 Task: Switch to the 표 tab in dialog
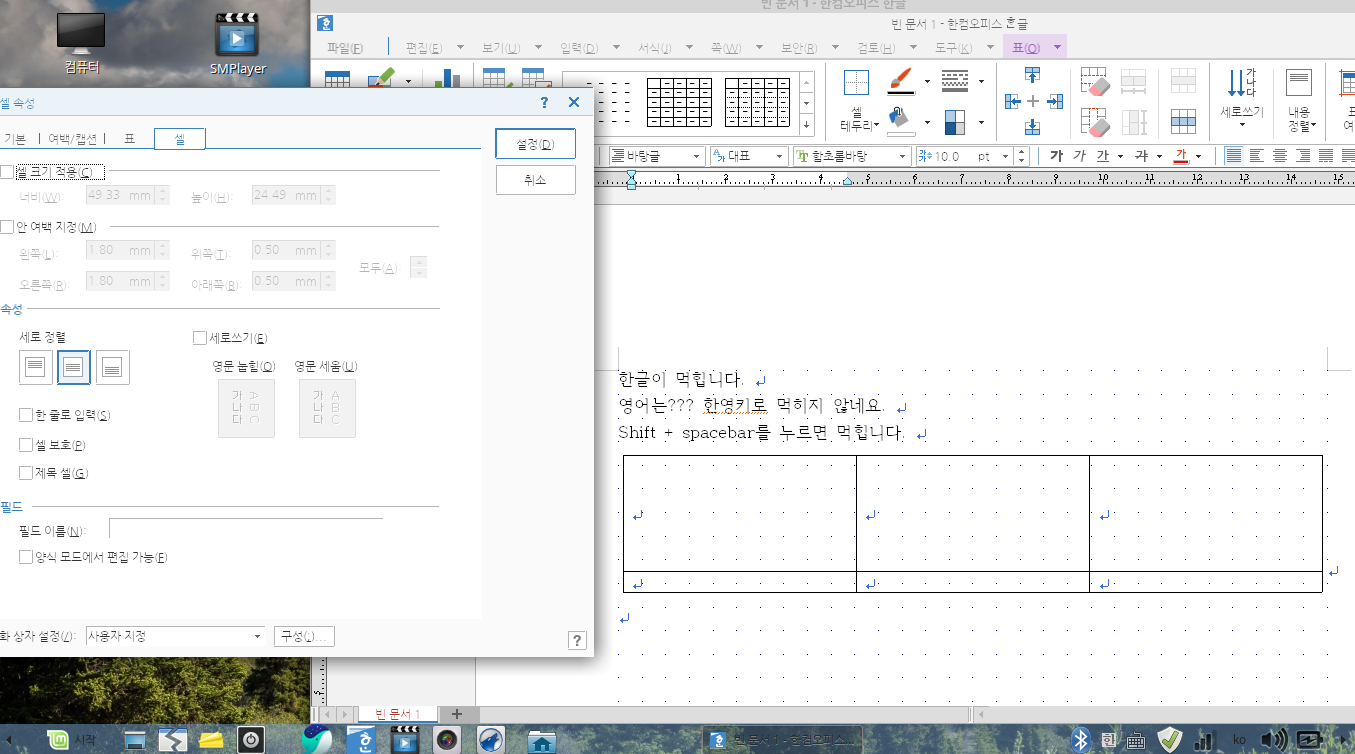click(129, 139)
